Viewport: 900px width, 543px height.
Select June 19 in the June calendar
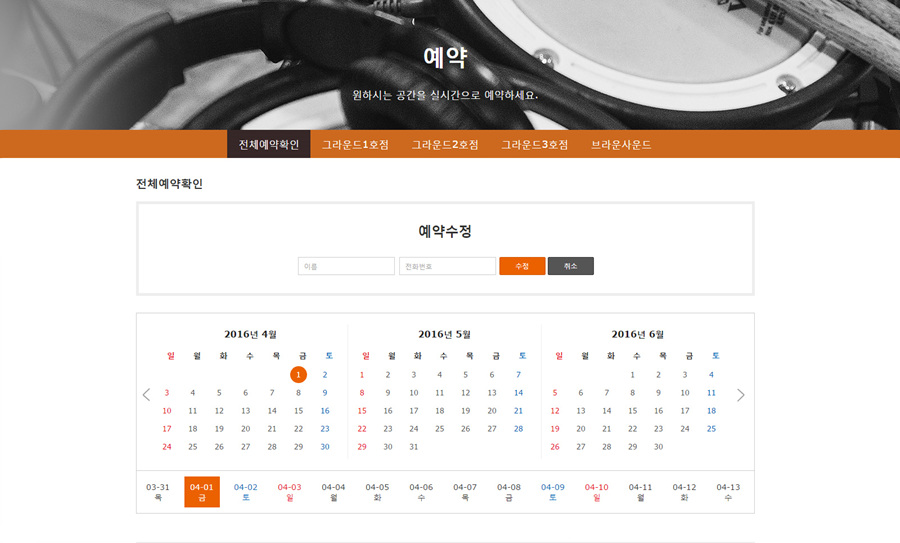[555, 429]
